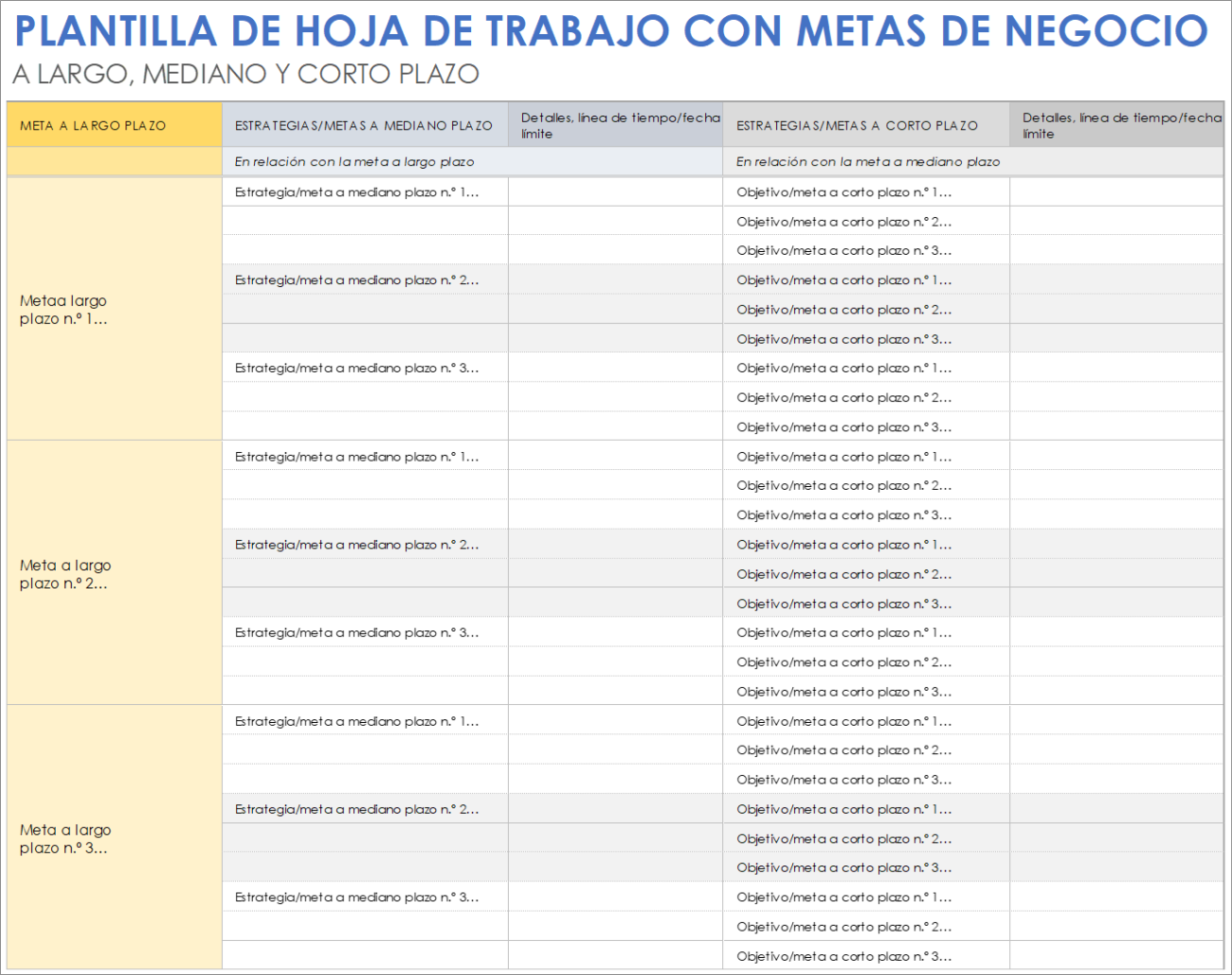Click the ESTRATEGIAS/METAS A MEDIANO PLAZO header
This screenshot has height=975, width=1232.
pos(364,124)
